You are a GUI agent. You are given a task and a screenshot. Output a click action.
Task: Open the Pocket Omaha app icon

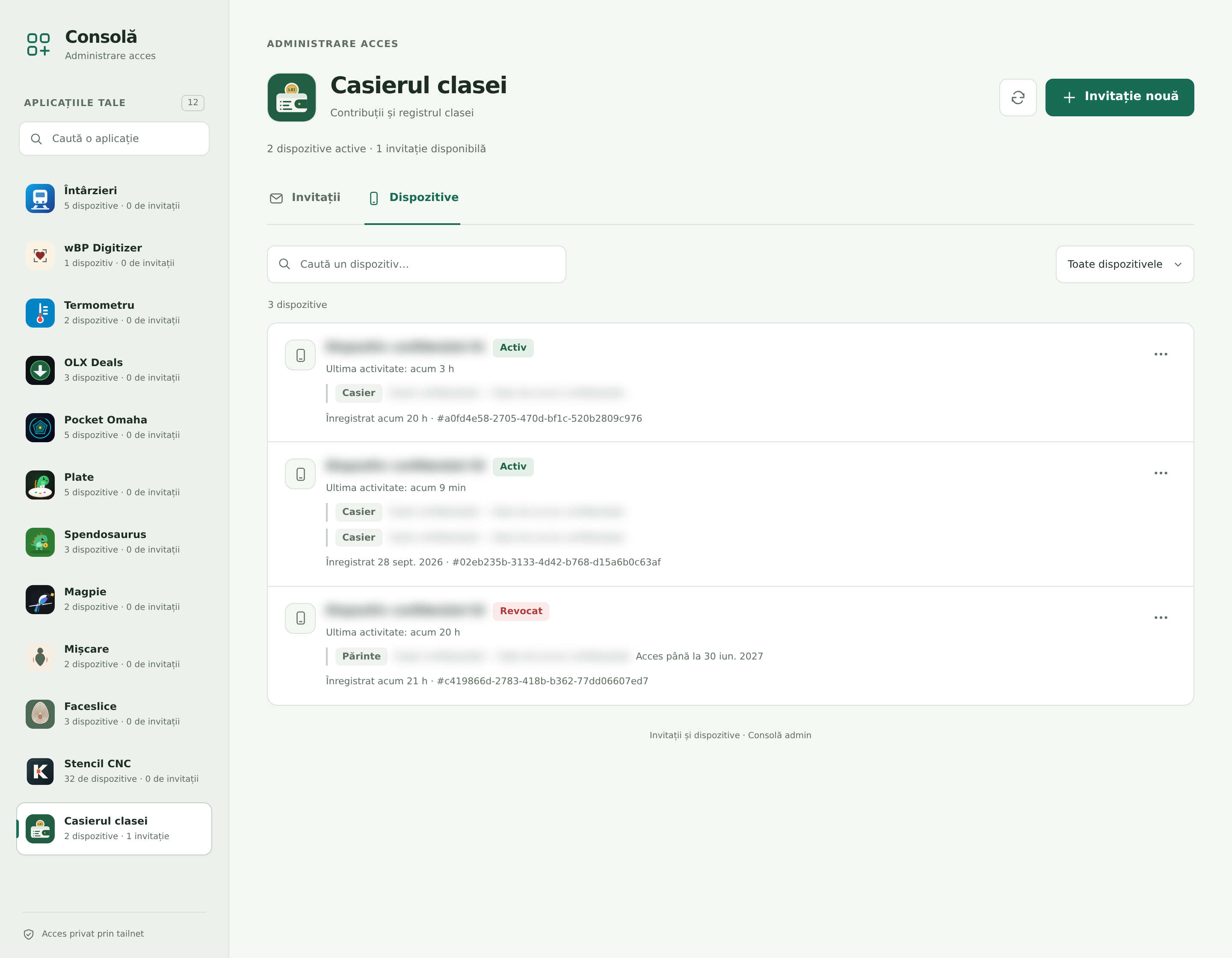point(40,427)
